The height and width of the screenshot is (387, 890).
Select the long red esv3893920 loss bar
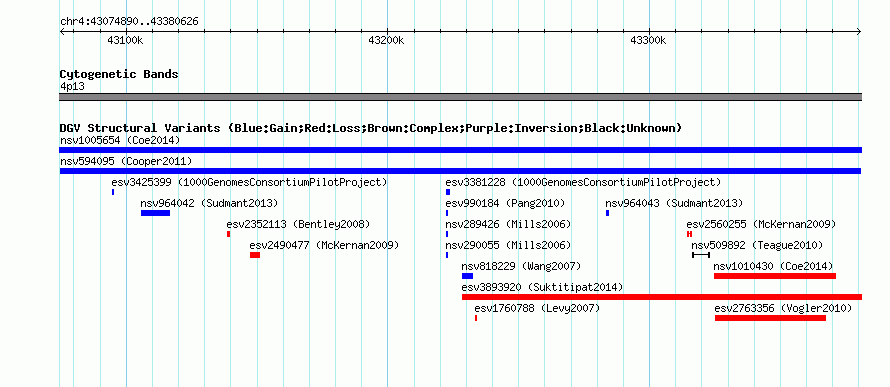(662, 297)
